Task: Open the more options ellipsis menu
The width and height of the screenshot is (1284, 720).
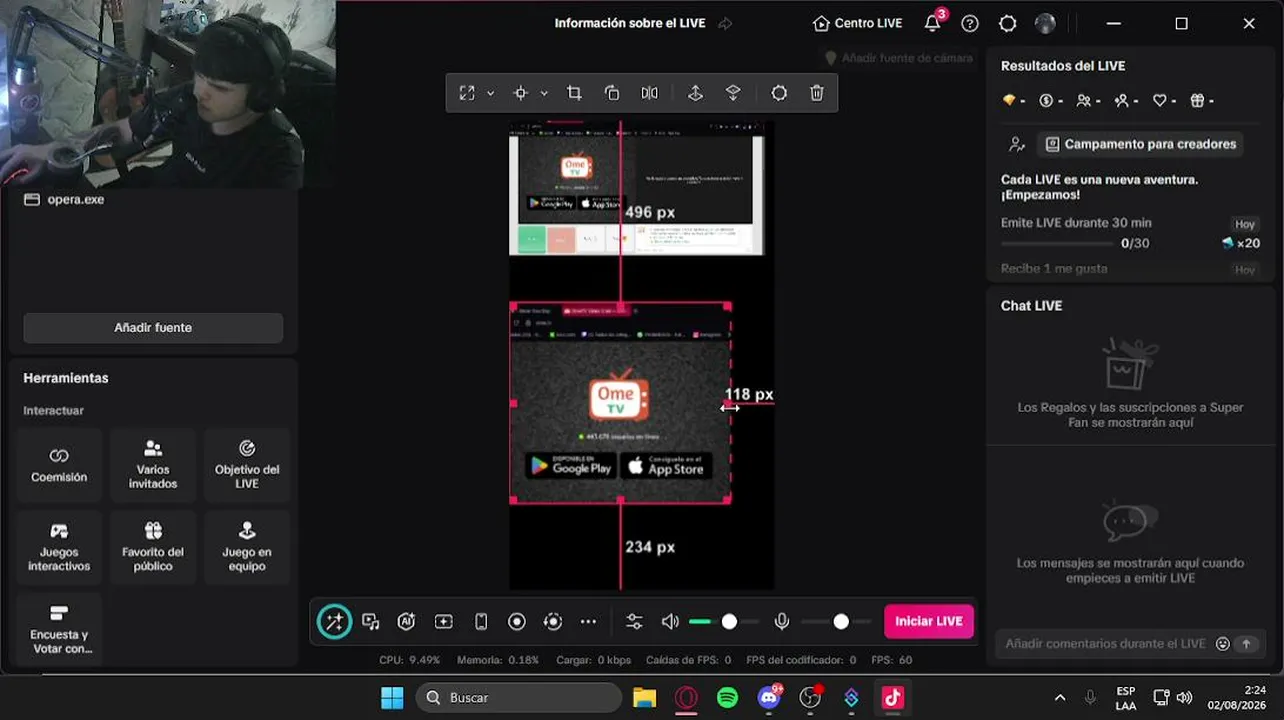Action: pyautogui.click(x=589, y=622)
